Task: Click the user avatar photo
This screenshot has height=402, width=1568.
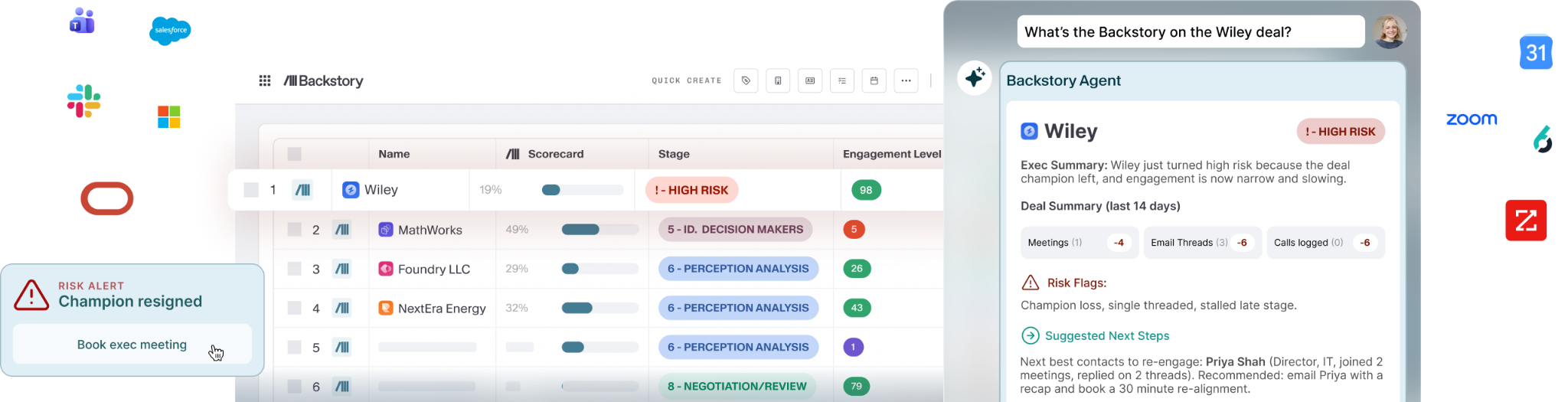Action: pyautogui.click(x=1390, y=31)
